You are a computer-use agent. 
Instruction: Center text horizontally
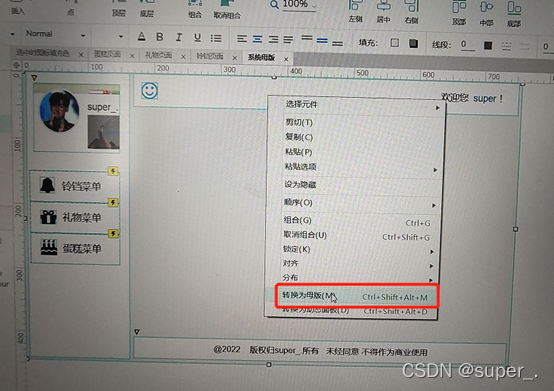tap(257, 39)
